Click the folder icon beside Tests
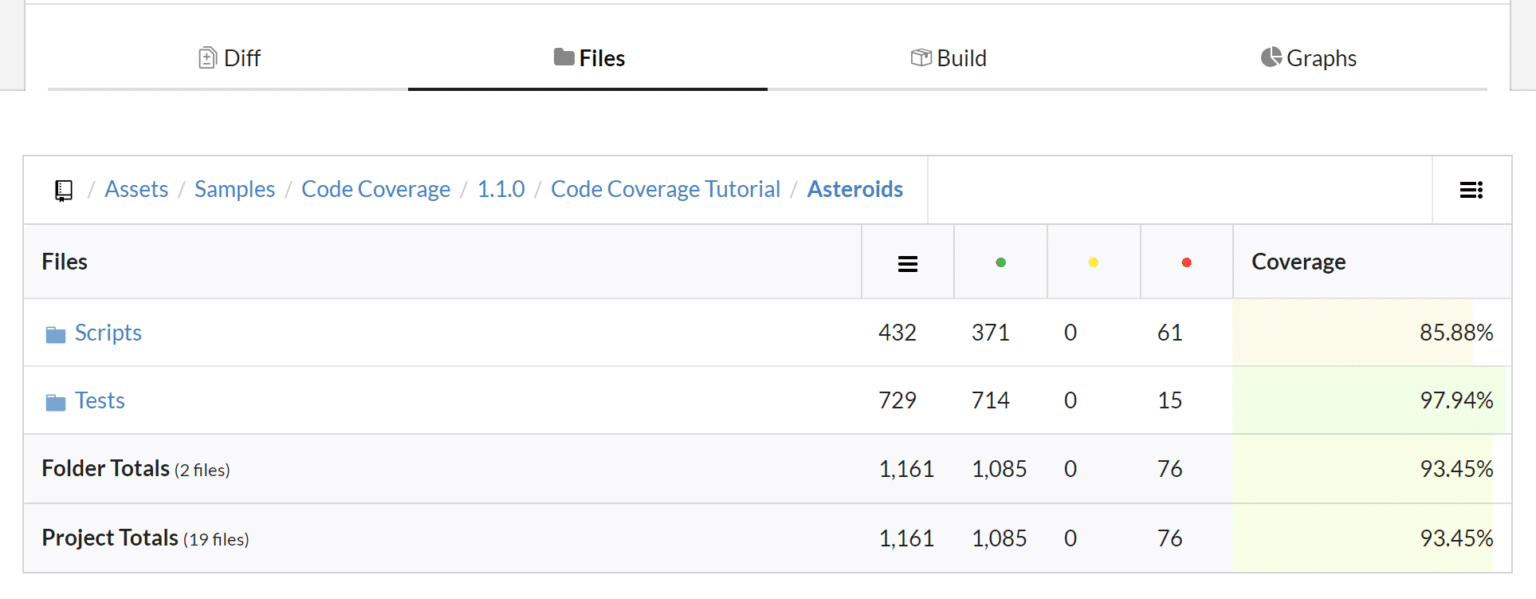 (56, 400)
